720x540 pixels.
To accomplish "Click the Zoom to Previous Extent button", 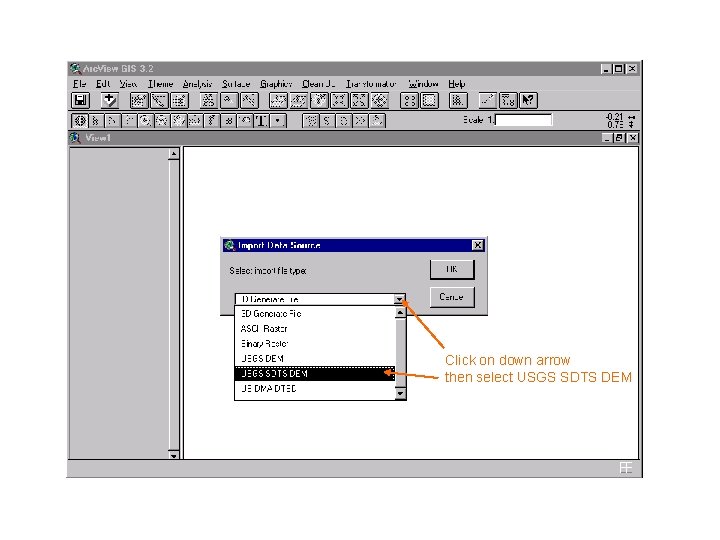I will click(379, 100).
